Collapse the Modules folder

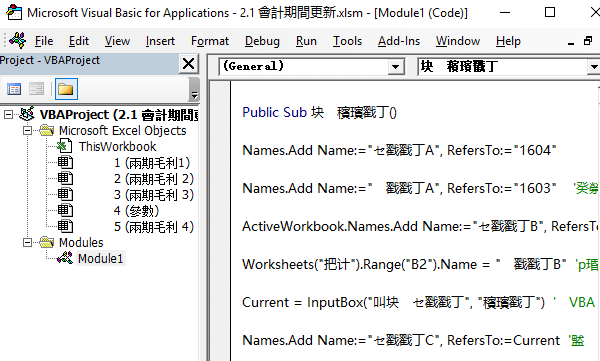click(27, 242)
